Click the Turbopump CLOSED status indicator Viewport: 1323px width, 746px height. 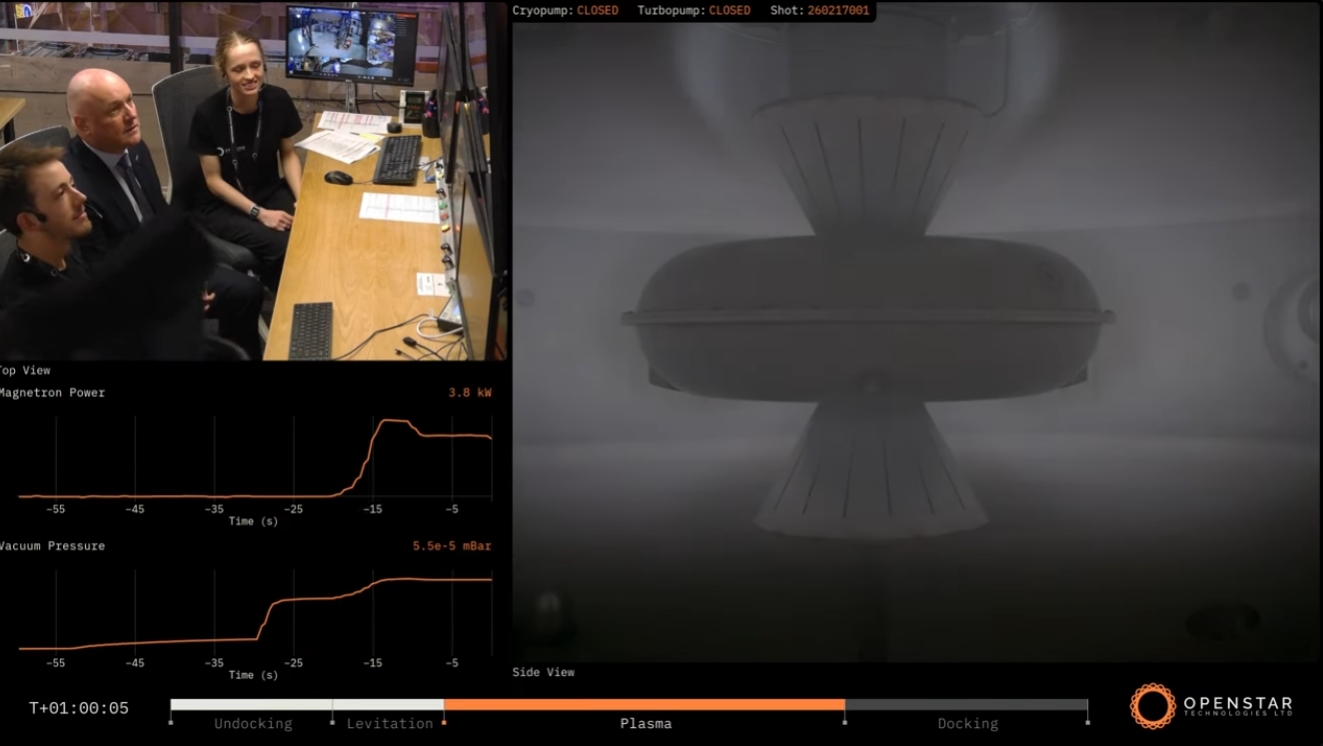click(729, 11)
